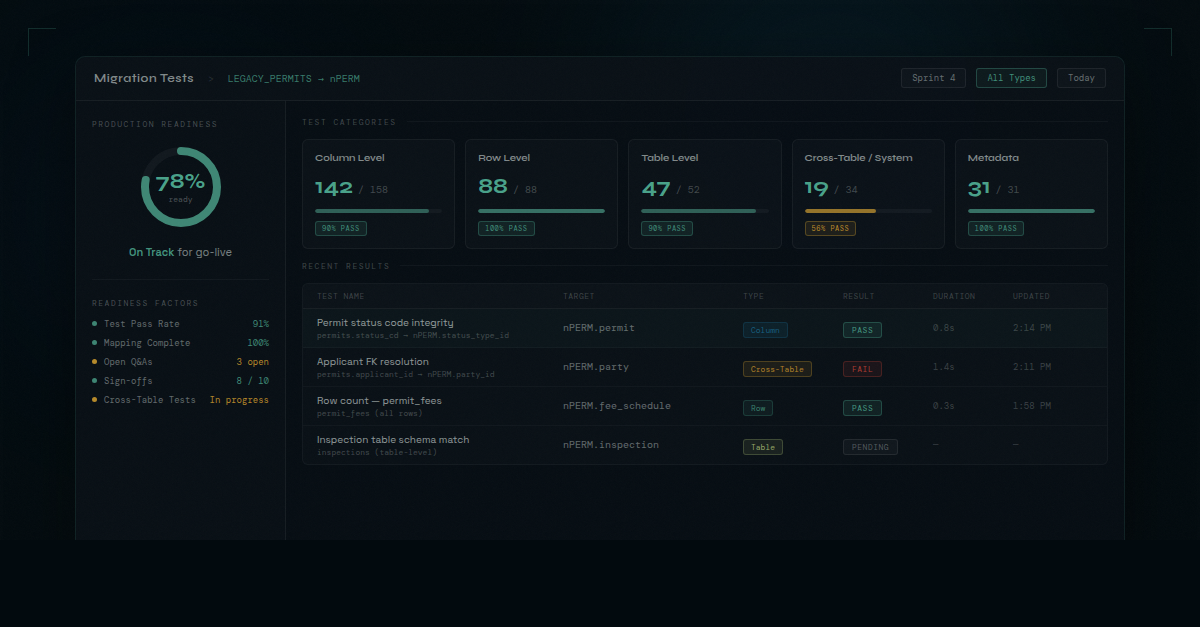The image size is (1200, 627).
Task: Click the Column Level progress bar
Action: tap(378, 211)
